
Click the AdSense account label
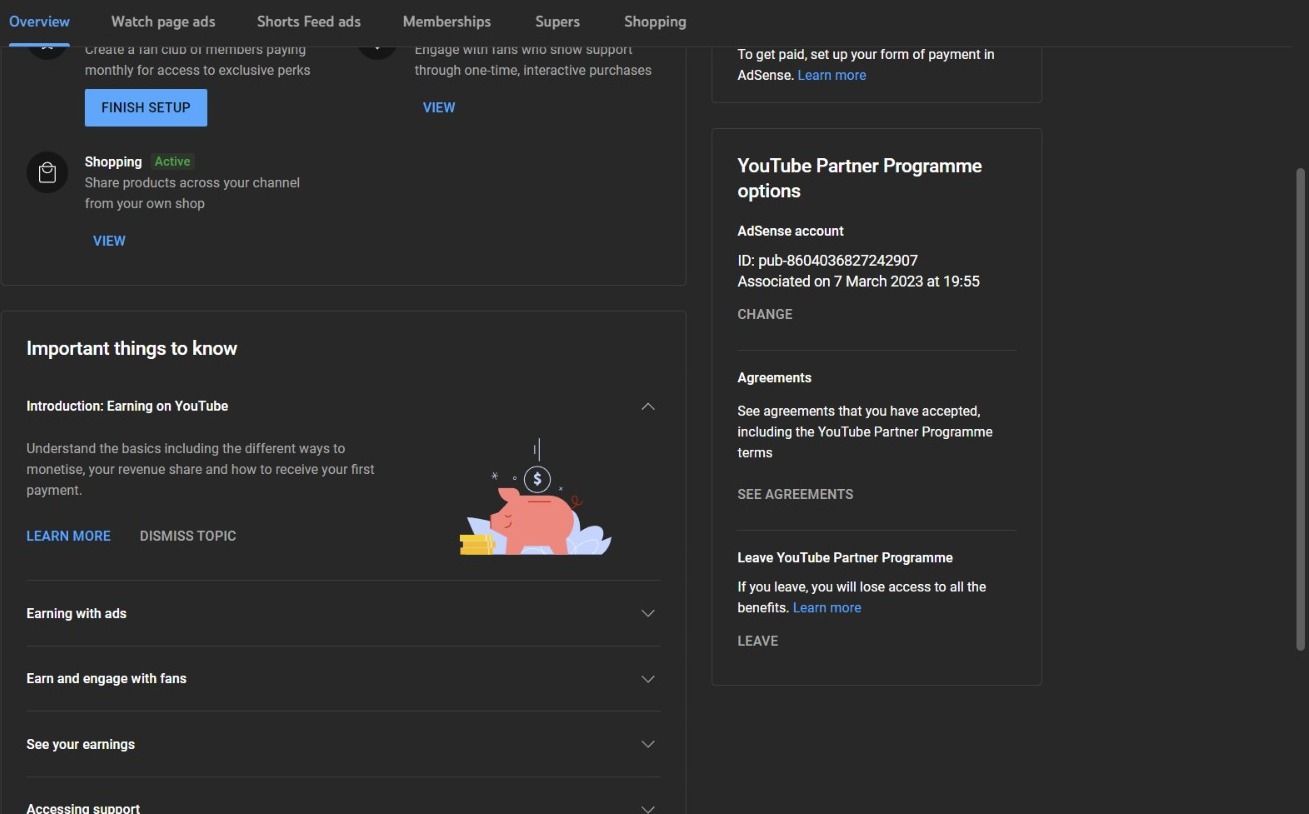[x=791, y=231]
